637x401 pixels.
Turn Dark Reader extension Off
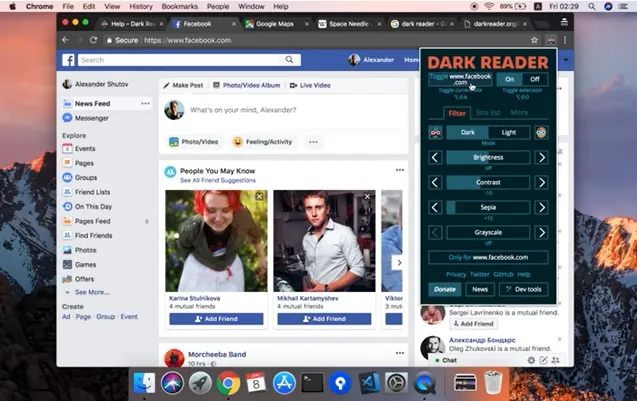[535, 79]
